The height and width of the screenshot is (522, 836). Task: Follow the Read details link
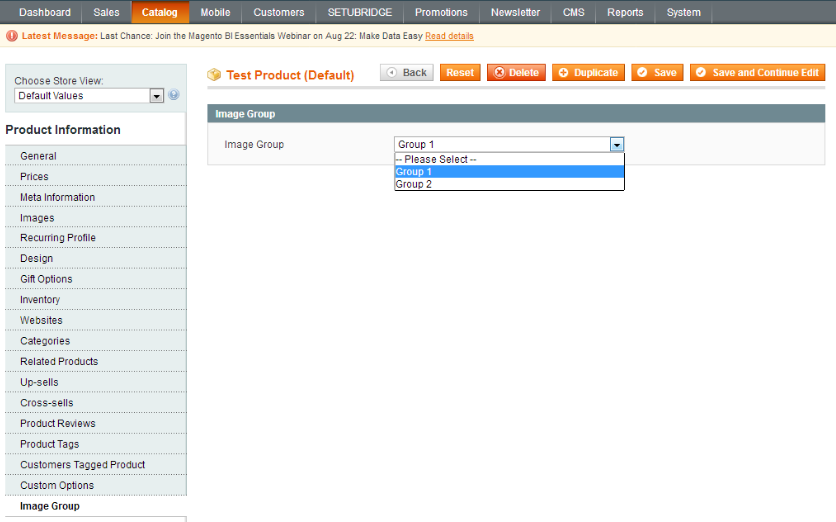(449, 36)
